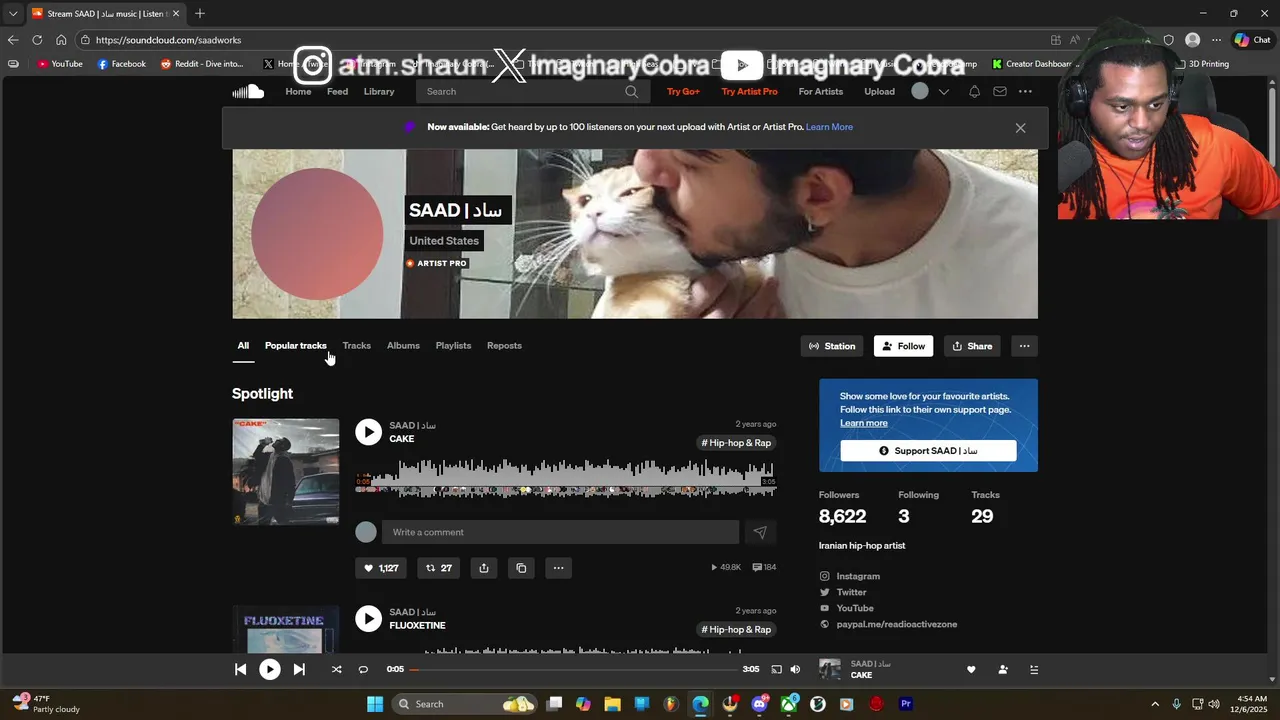Click the Upload link

click(880, 91)
